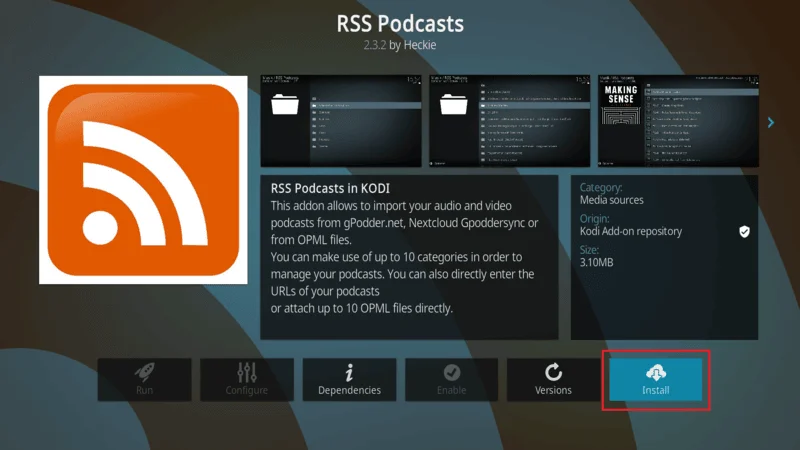The image size is (800, 450).
Task: Click the addon description paragraph
Action: (x=404, y=257)
